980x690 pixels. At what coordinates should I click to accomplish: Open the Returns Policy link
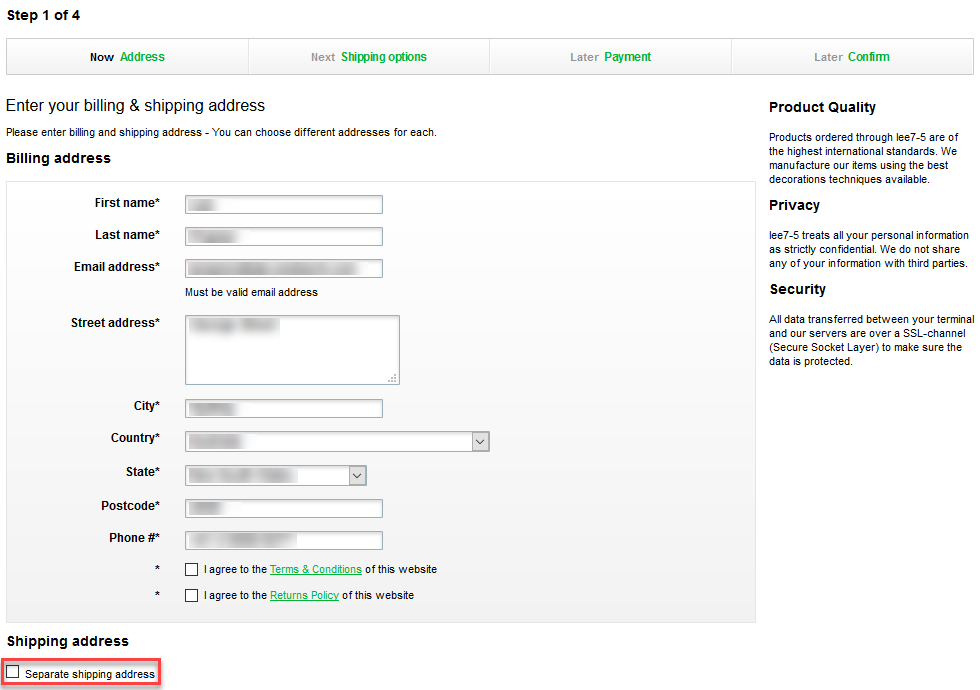304,595
